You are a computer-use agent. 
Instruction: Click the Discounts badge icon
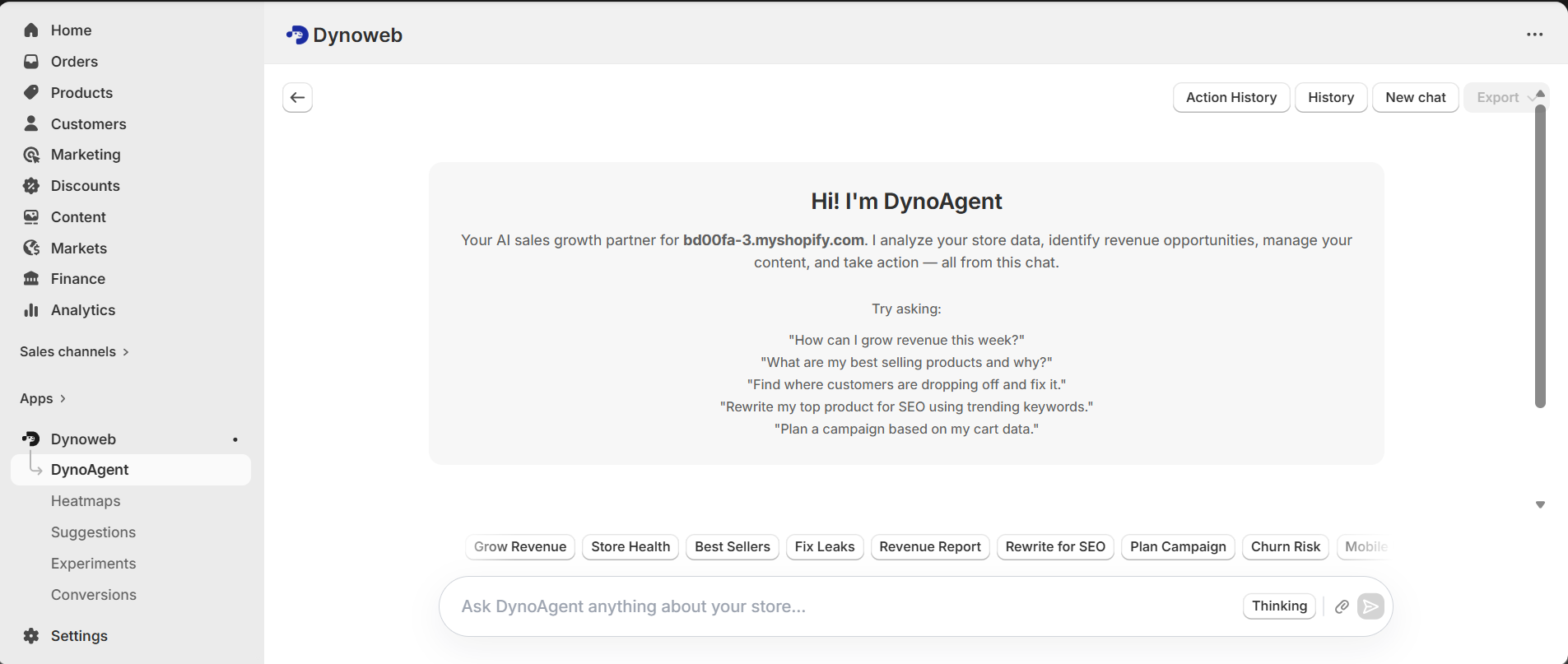coord(31,186)
